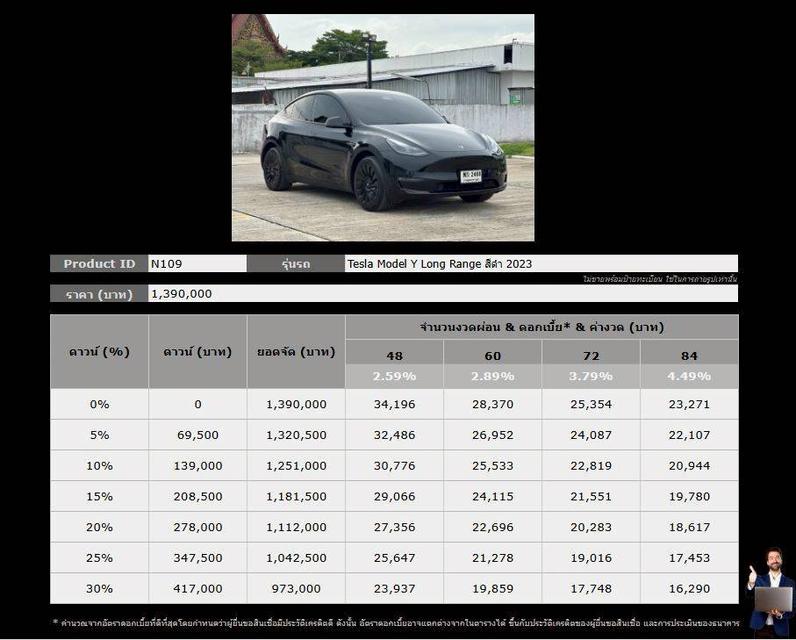Click the monthly payment 23,271
Screen dimensions: 796x640
689,405
